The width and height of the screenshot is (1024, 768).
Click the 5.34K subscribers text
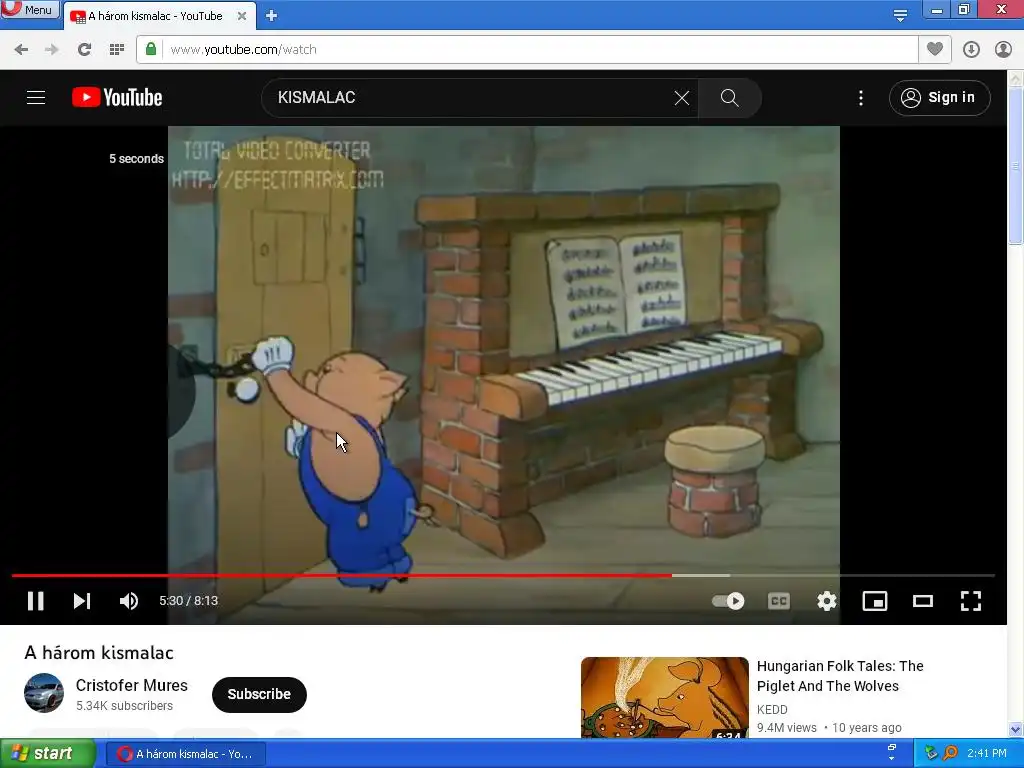click(124, 706)
